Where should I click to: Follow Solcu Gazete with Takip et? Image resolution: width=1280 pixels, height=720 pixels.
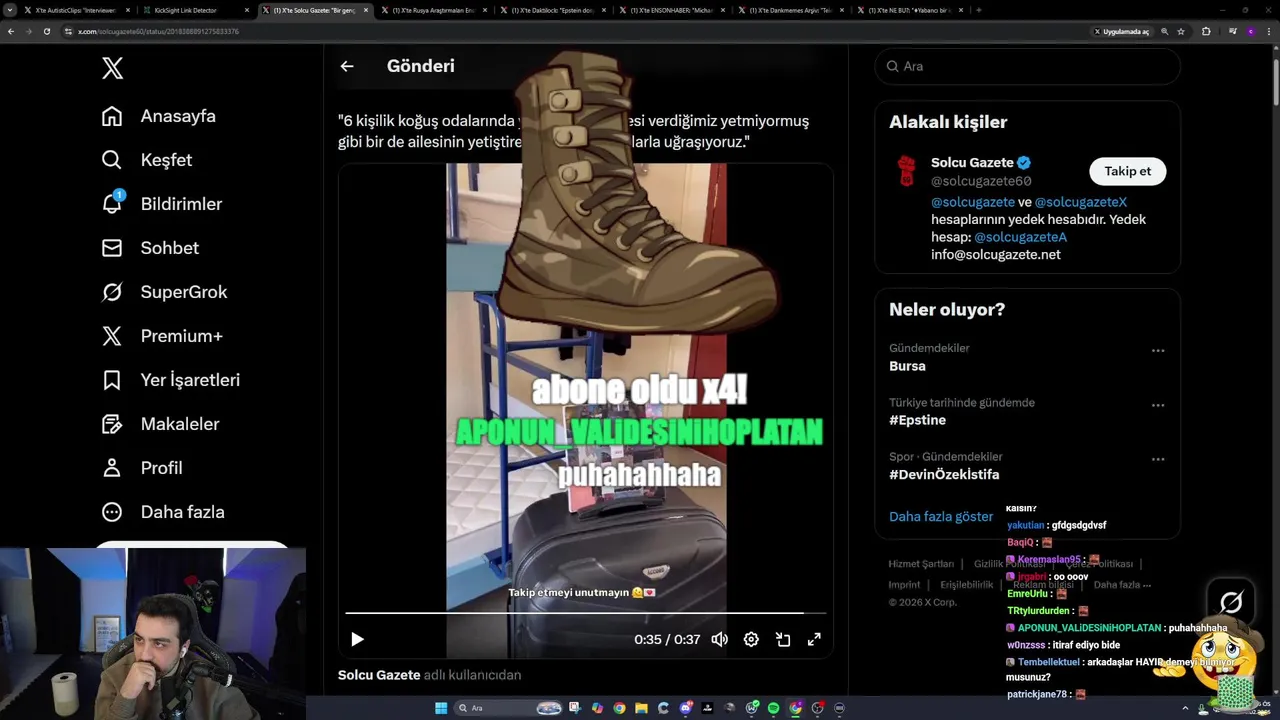1127,171
